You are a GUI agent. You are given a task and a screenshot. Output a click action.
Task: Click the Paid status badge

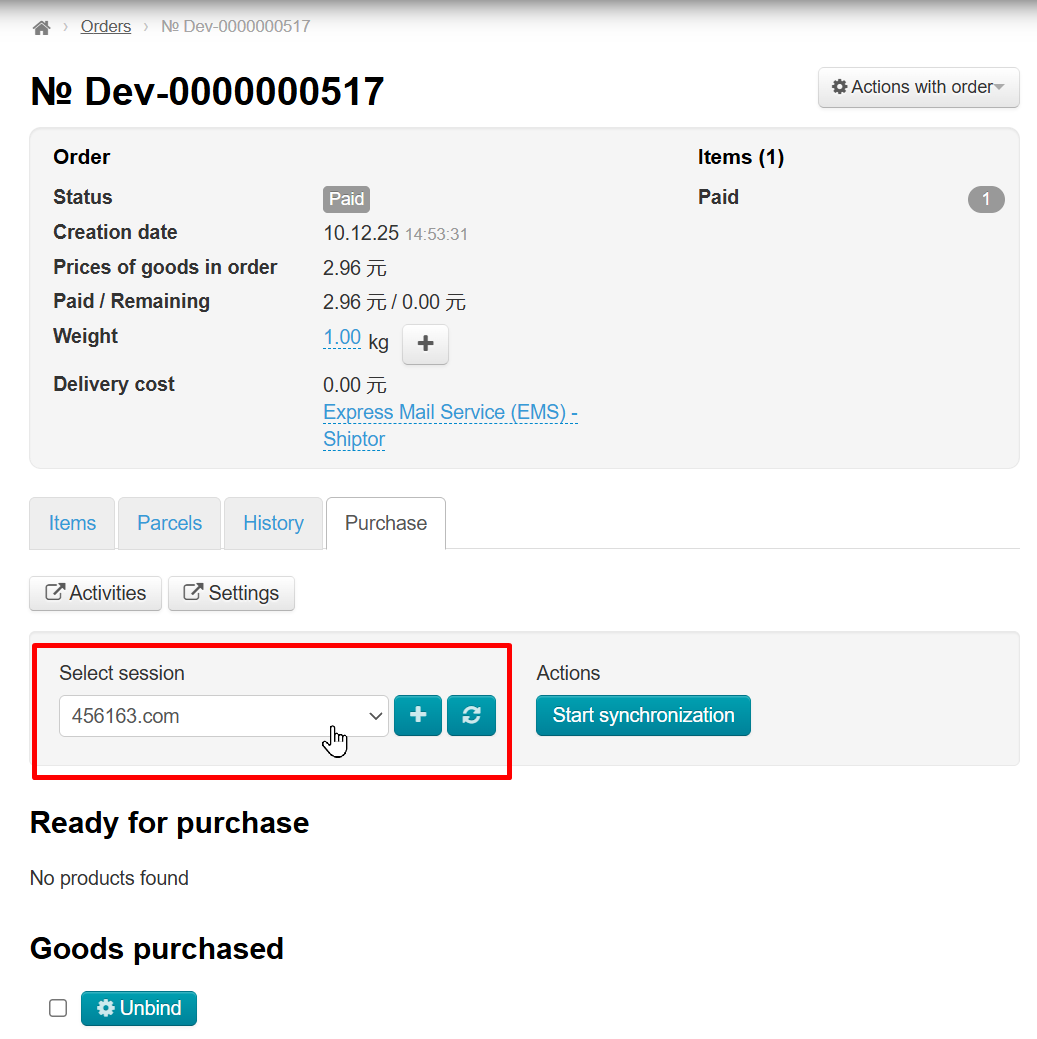(x=346, y=199)
